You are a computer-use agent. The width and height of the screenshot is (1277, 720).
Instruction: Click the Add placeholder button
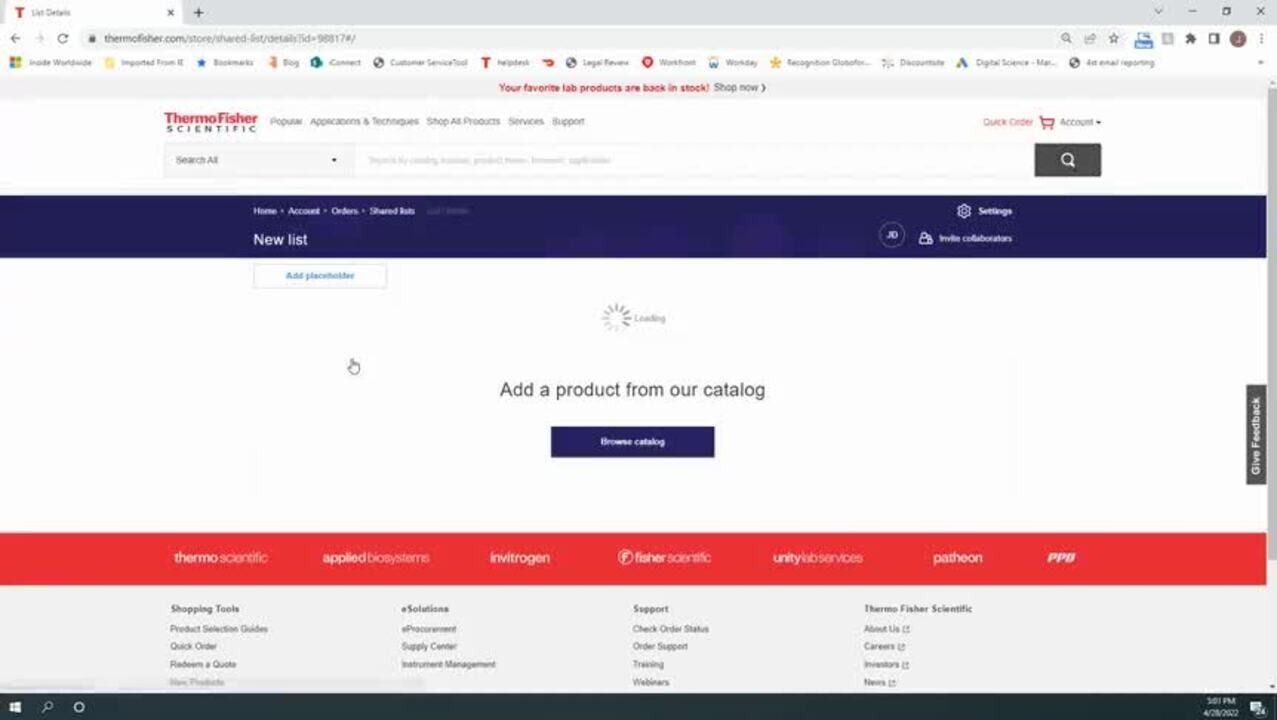click(x=320, y=276)
